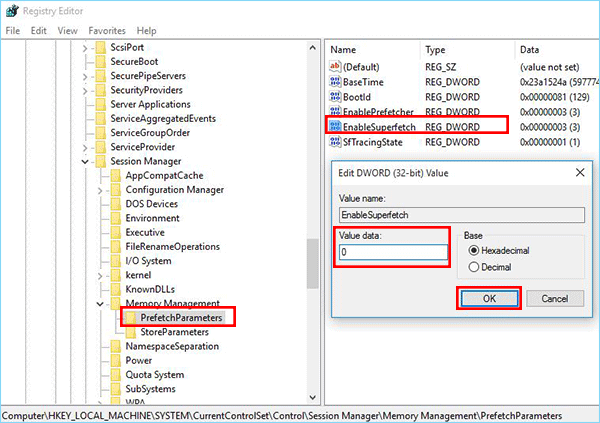The width and height of the screenshot is (600, 423).
Task: Expand the Configuration Manager tree node
Action: (x=100, y=190)
